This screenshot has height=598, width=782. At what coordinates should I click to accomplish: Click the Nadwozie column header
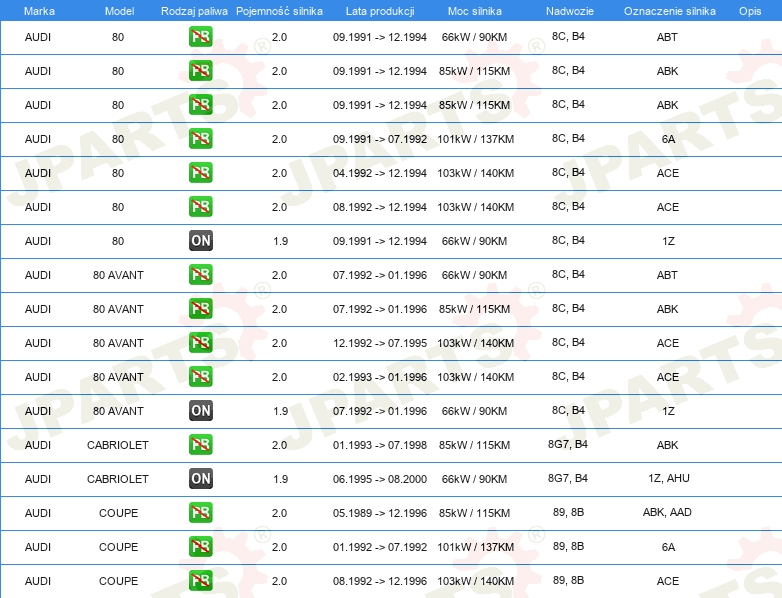570,11
